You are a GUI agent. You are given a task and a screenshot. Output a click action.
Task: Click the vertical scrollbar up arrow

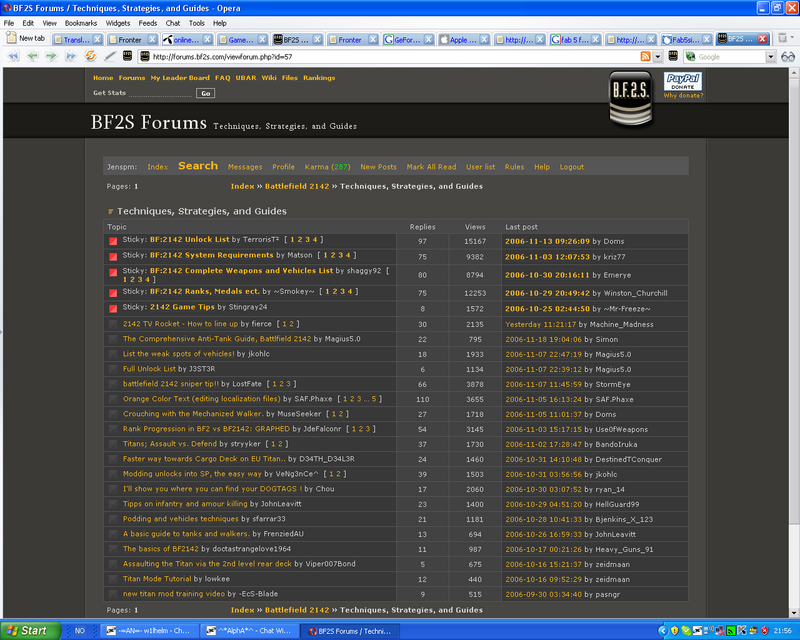coord(794,73)
